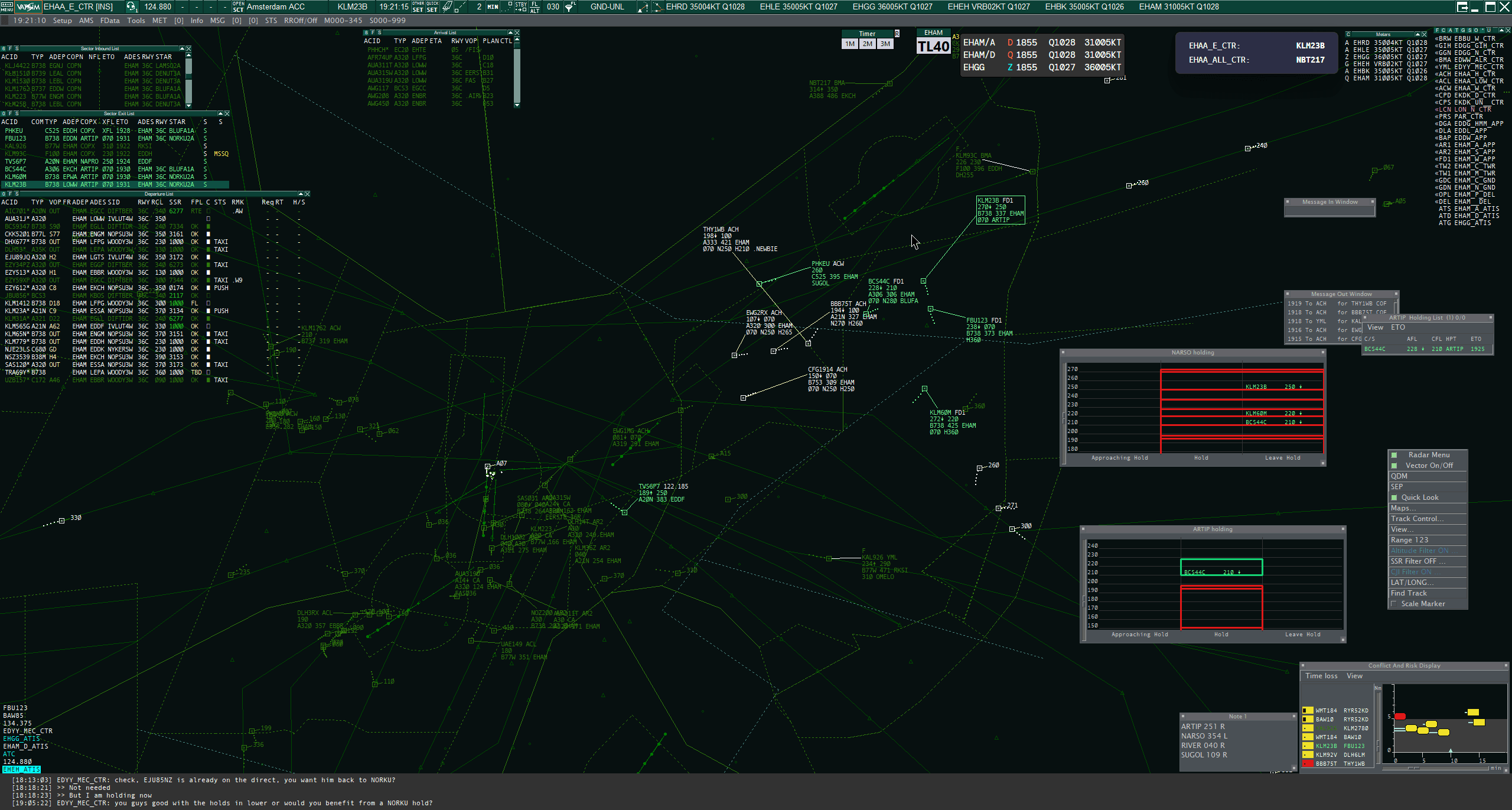
Task: Open the Setup menu
Action: (x=62, y=21)
